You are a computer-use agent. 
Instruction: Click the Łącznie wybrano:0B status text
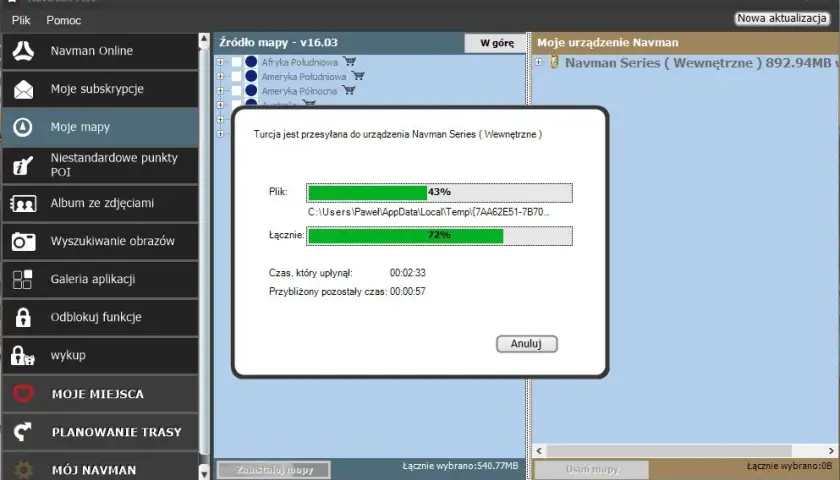(x=789, y=466)
